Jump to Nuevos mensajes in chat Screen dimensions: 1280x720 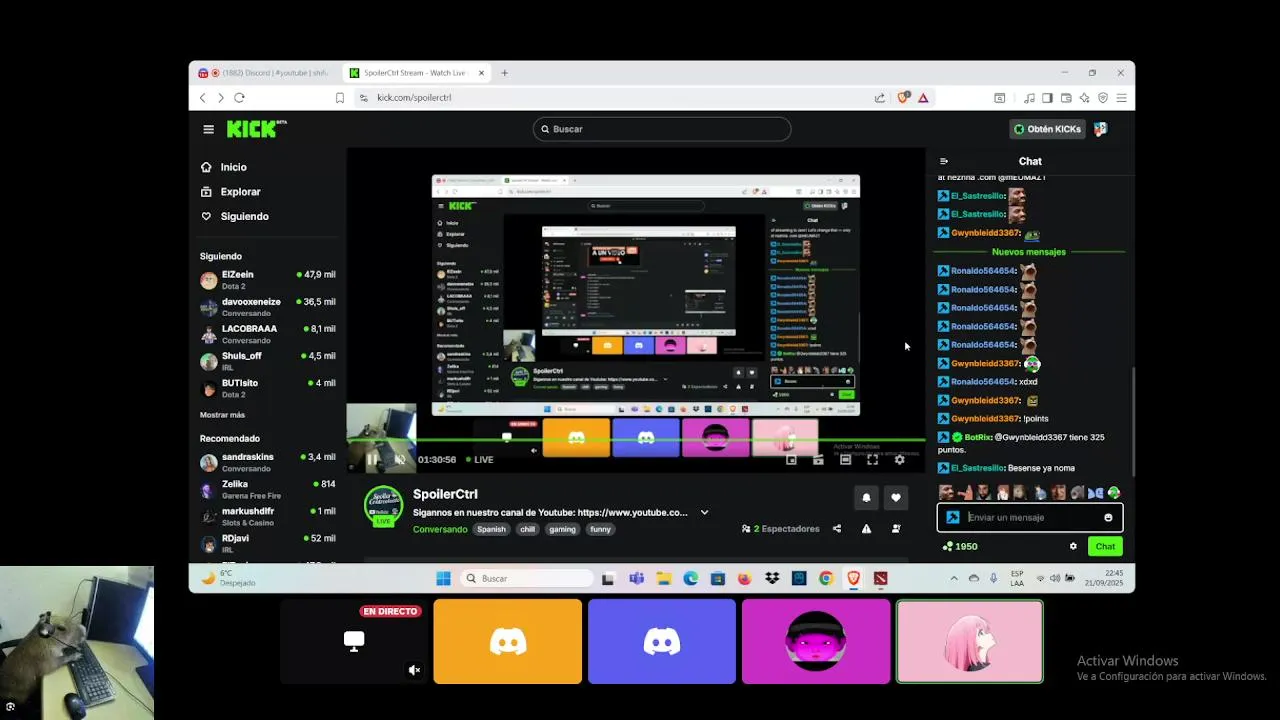(1029, 252)
